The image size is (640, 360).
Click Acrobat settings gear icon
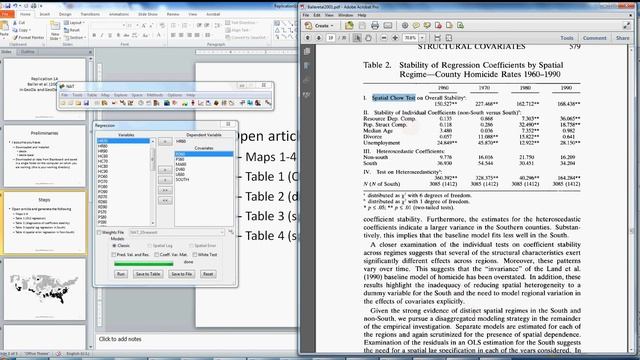[x=405, y=26]
